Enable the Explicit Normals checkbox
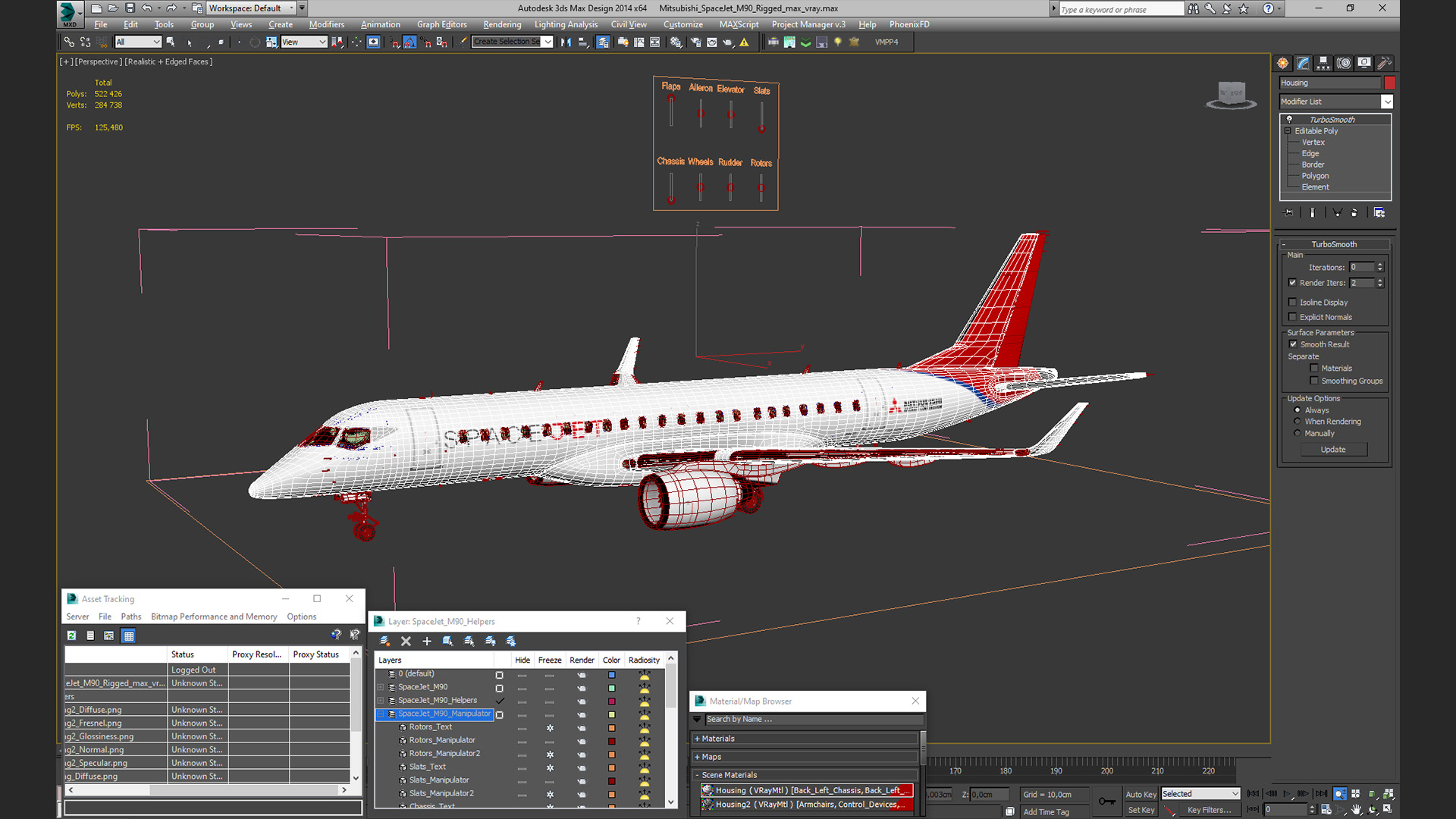 click(1292, 318)
